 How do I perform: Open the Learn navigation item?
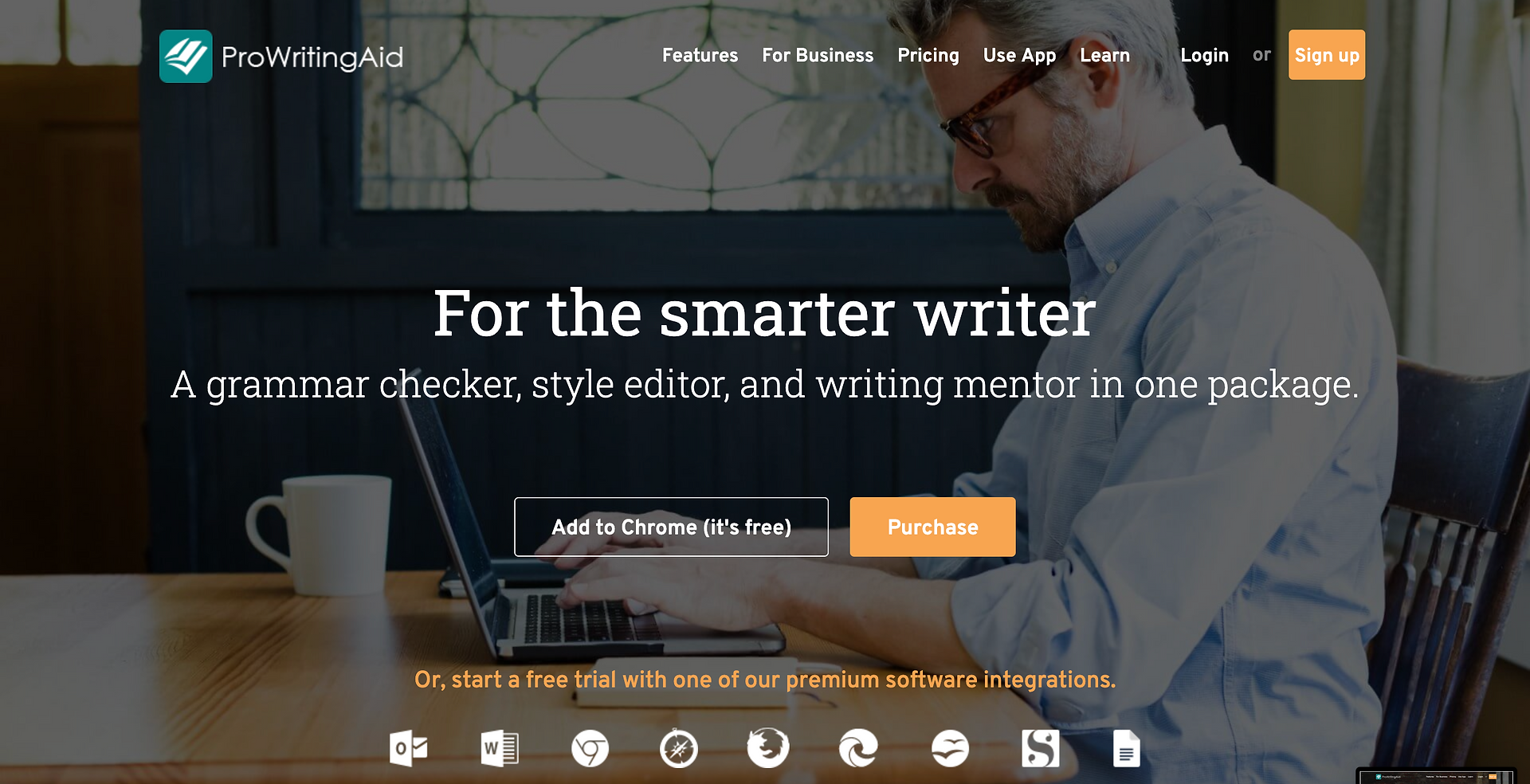coord(1104,55)
